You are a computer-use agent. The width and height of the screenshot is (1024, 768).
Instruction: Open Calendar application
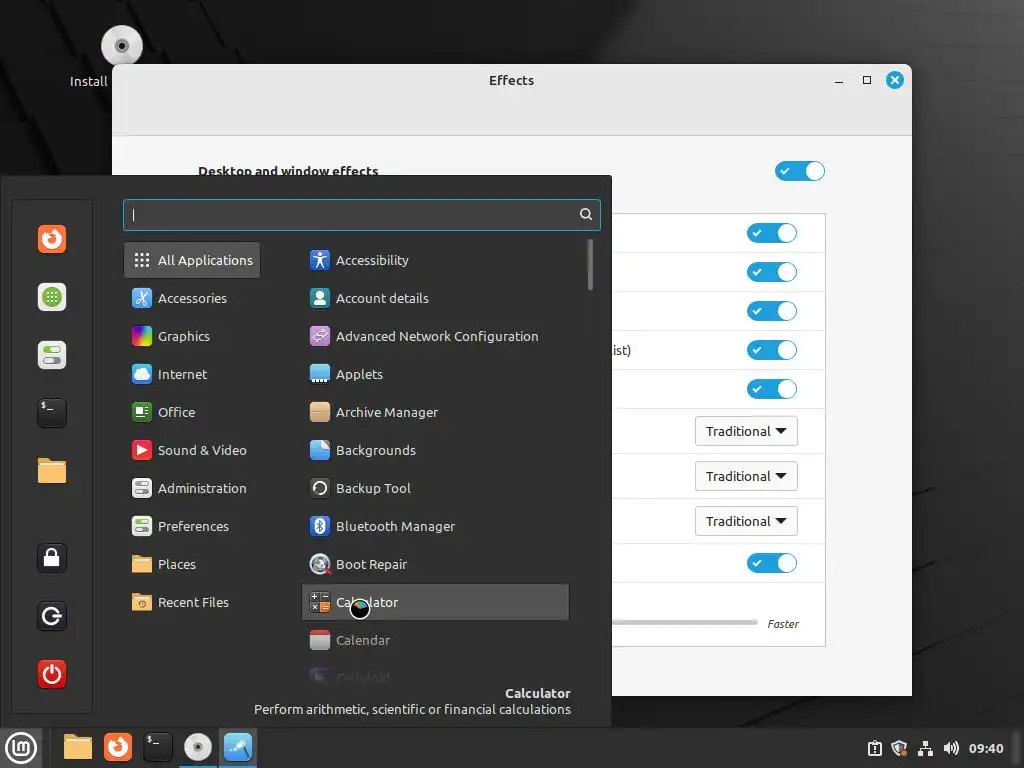(435, 640)
